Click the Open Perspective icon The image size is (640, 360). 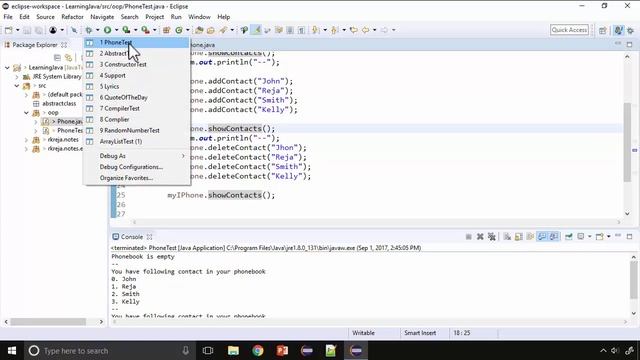click(602, 30)
